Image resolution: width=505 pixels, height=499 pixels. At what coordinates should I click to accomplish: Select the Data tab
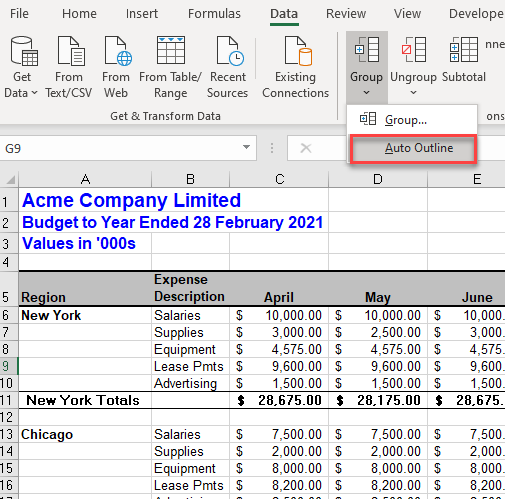284,14
